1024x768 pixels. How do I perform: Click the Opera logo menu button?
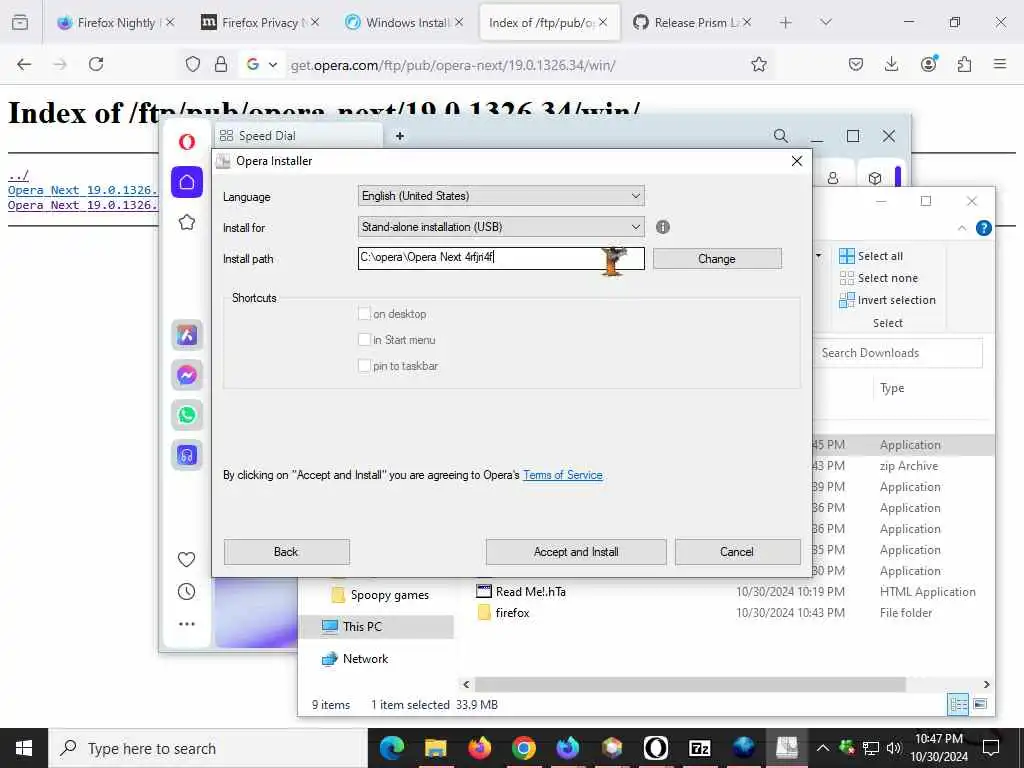(x=187, y=141)
